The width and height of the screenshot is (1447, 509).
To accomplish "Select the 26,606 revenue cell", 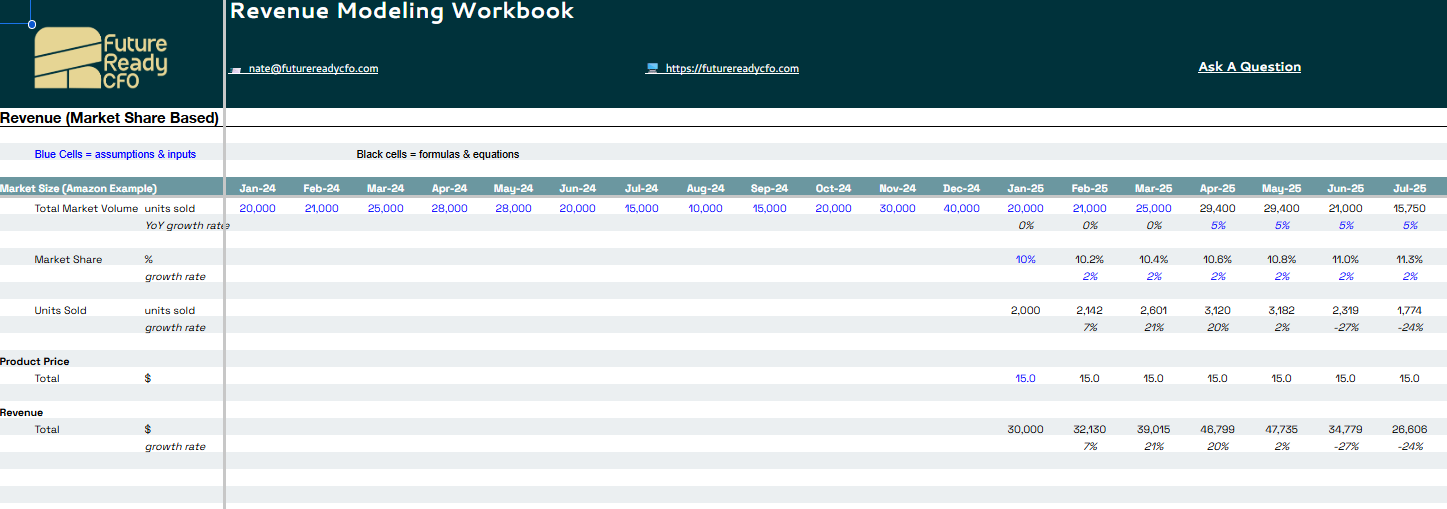I will click(x=1410, y=429).
